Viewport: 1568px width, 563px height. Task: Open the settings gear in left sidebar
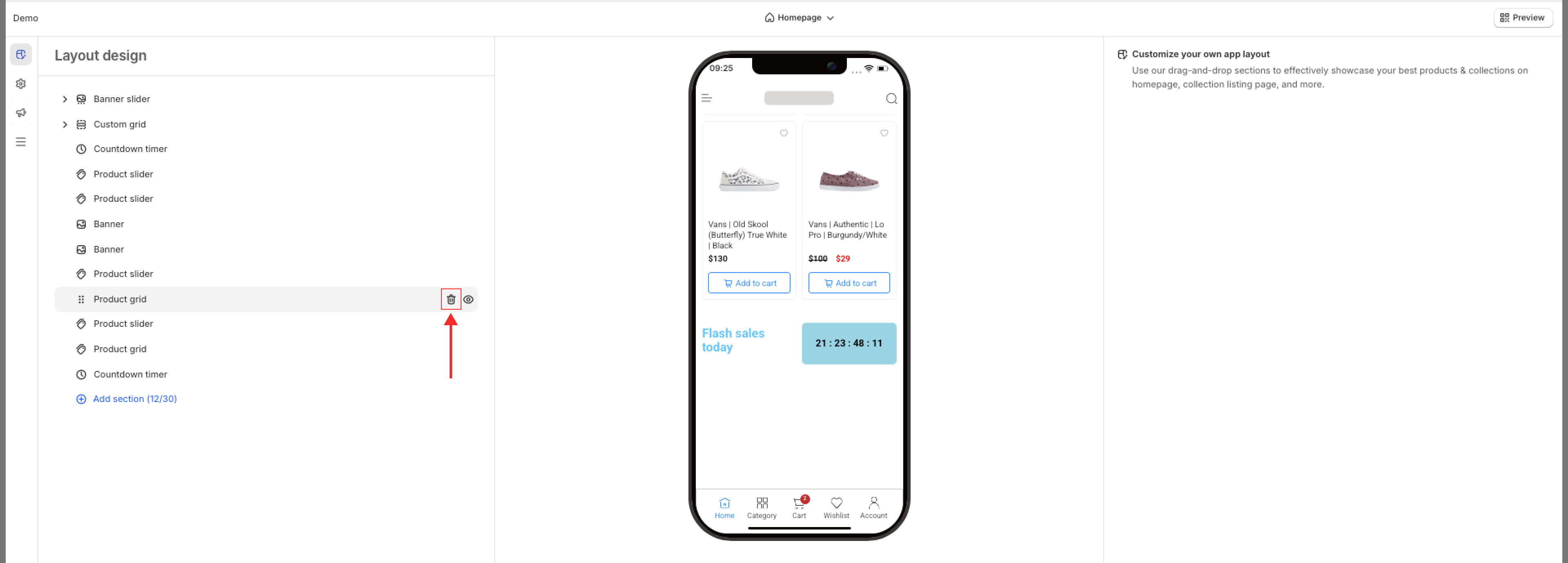click(21, 83)
